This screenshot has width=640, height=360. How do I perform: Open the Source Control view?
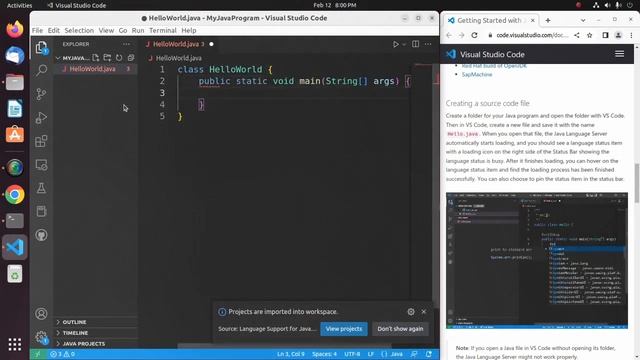[x=41, y=94]
